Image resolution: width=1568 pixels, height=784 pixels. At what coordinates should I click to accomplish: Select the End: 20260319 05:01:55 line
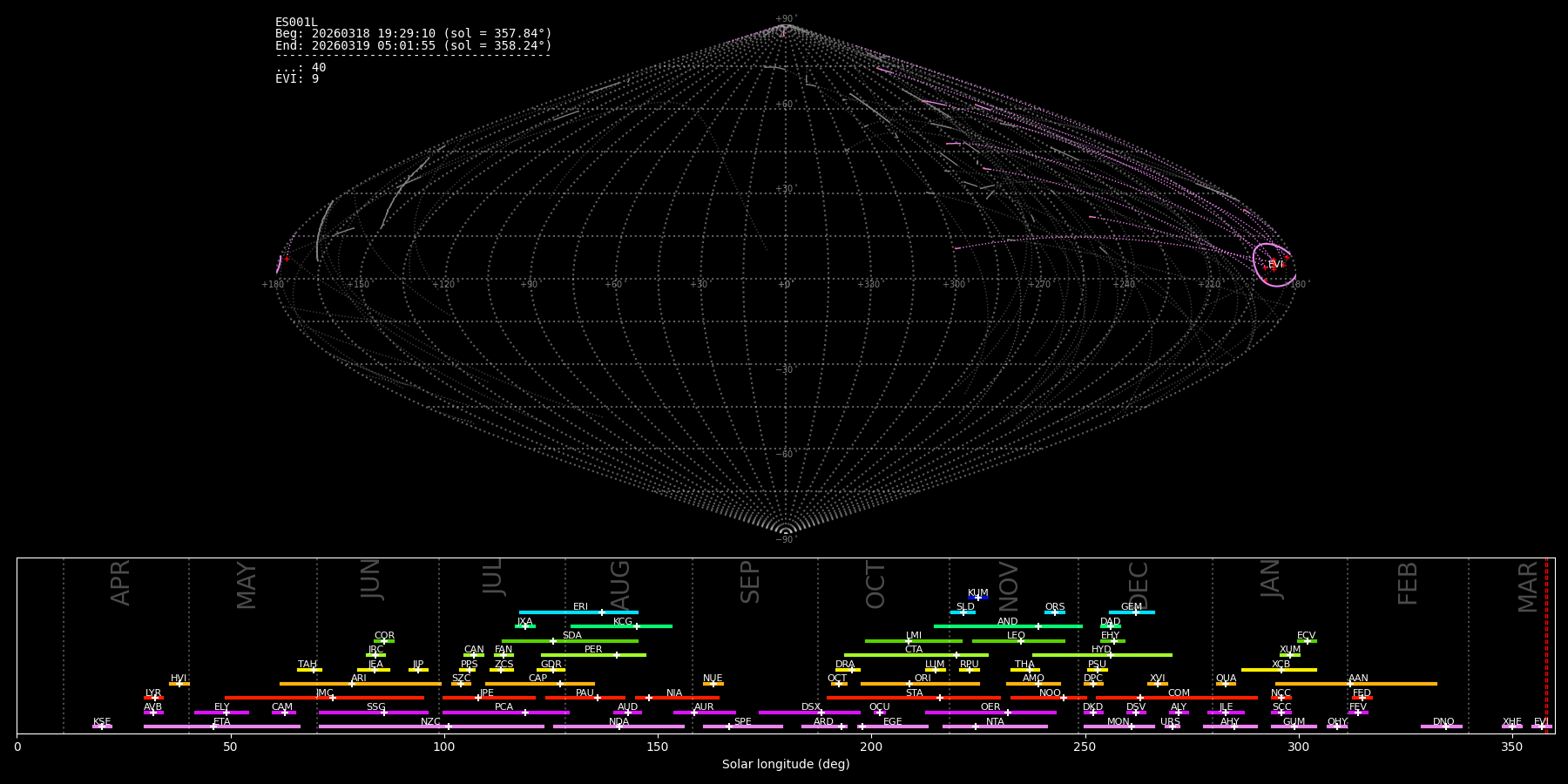414,45
